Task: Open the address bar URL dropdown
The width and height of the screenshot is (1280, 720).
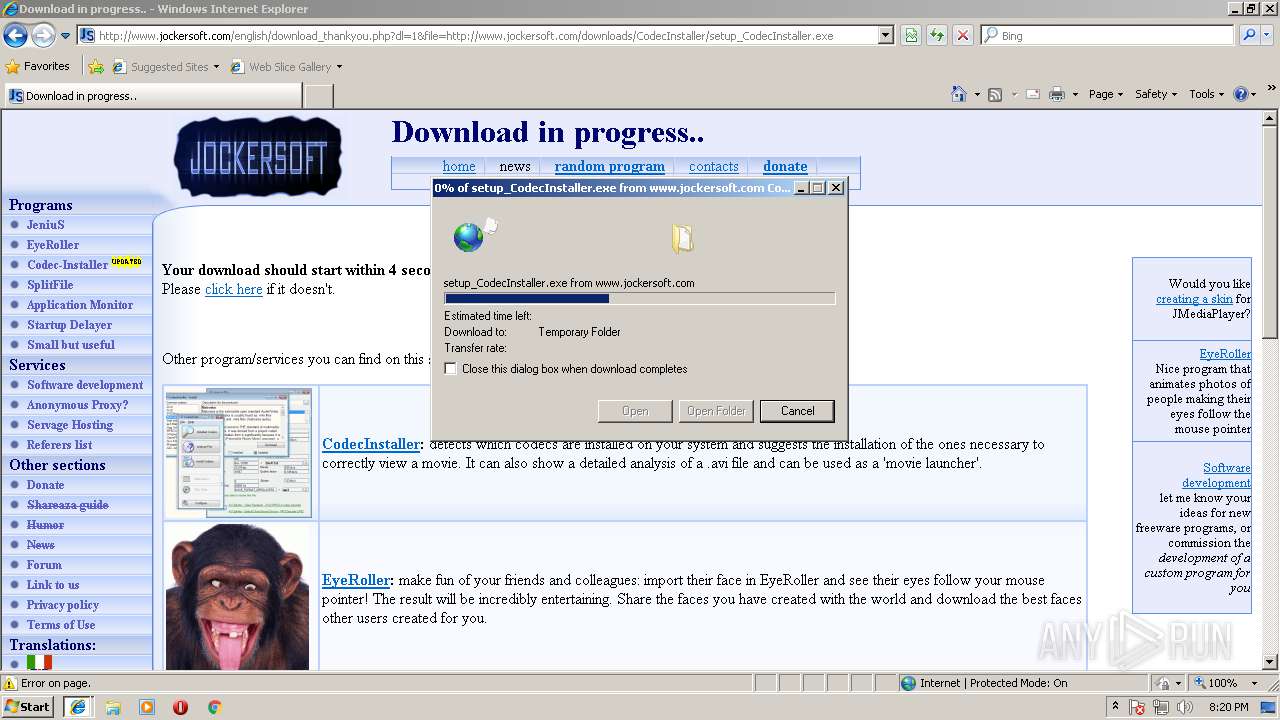Action: [x=885, y=35]
